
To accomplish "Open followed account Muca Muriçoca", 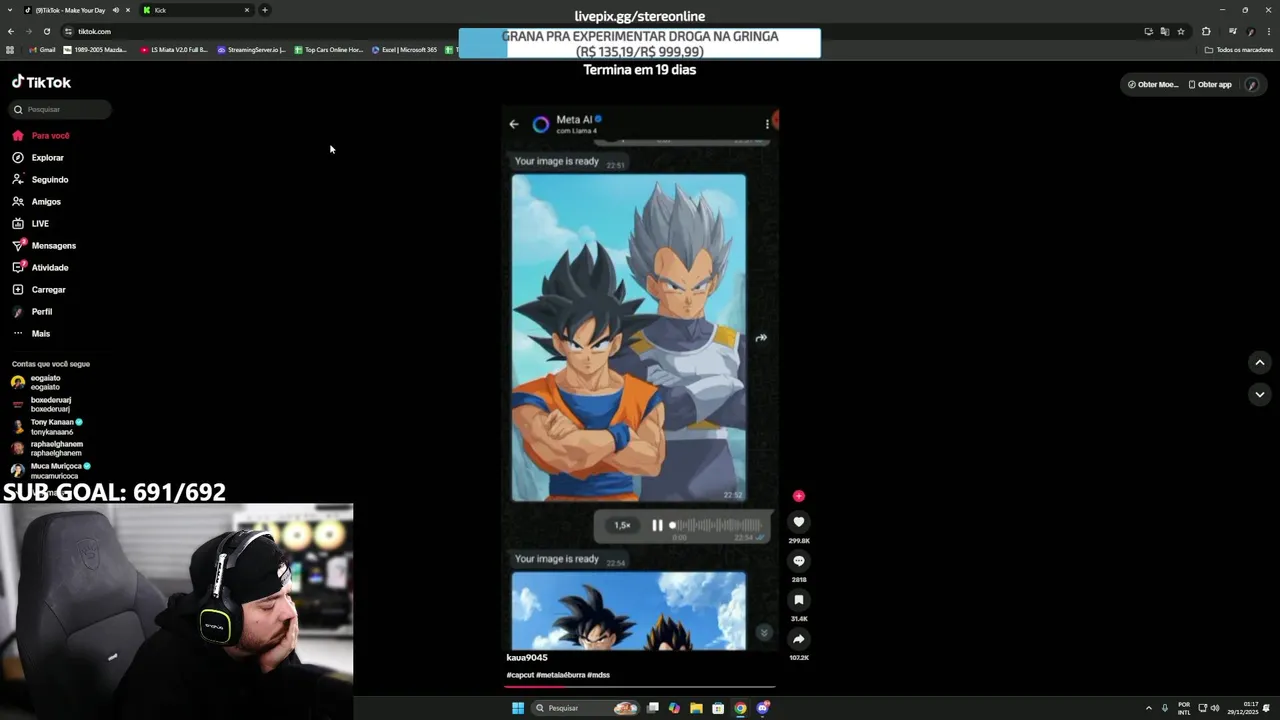I will click(x=51, y=471).
